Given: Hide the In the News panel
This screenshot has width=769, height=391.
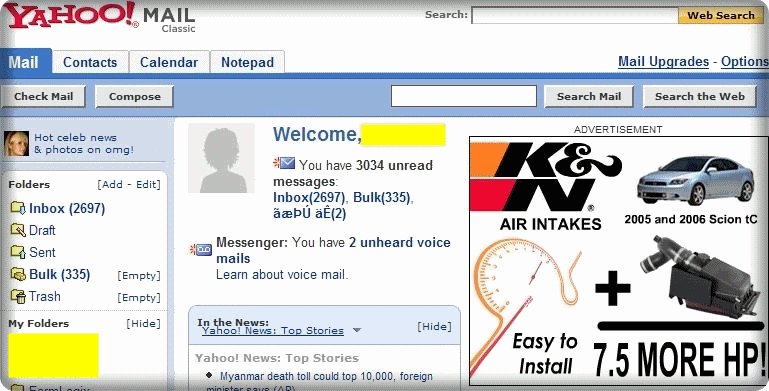Looking at the screenshot, I should click(434, 327).
